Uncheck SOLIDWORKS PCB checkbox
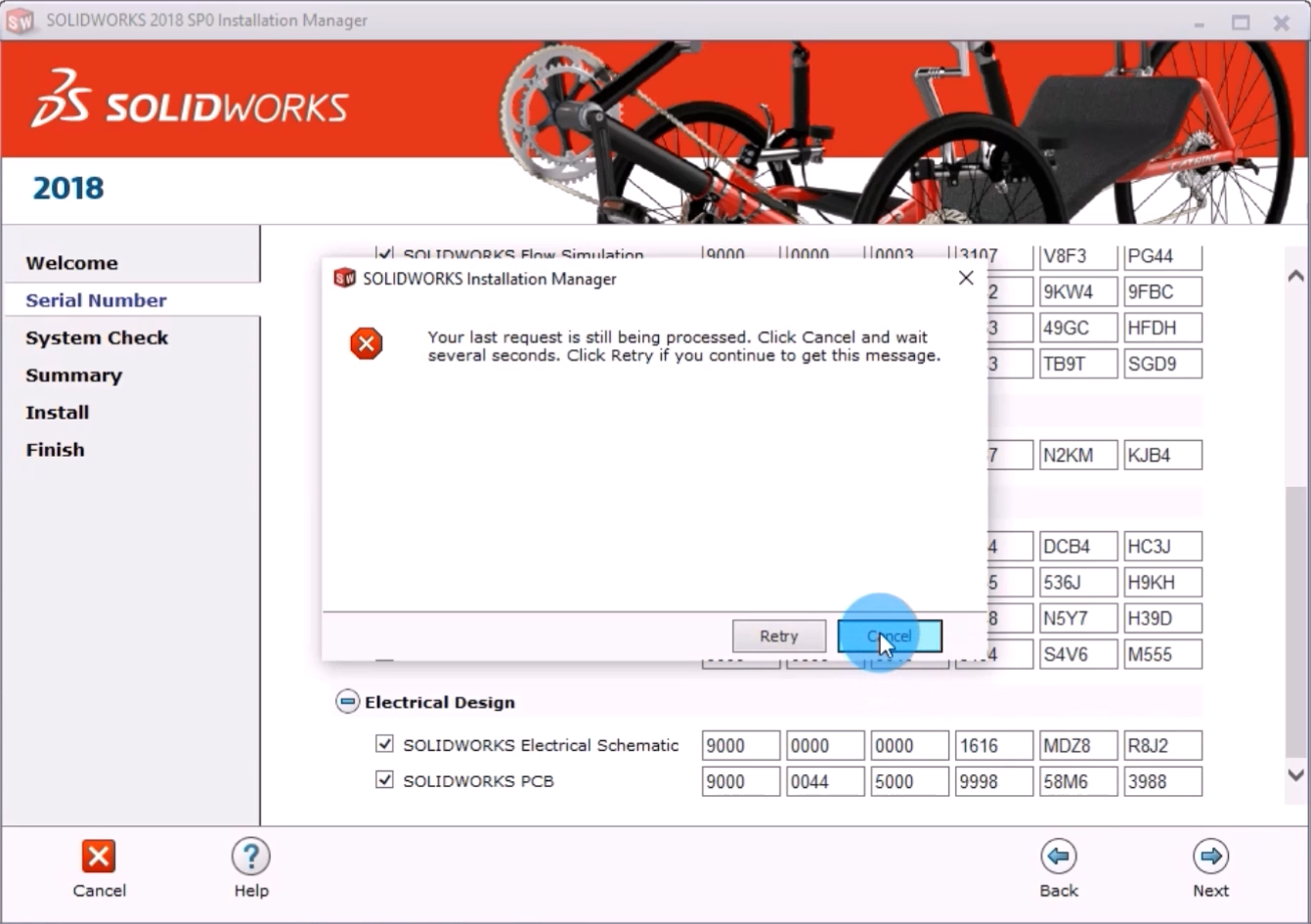This screenshot has height=924, width=1311. coord(384,780)
